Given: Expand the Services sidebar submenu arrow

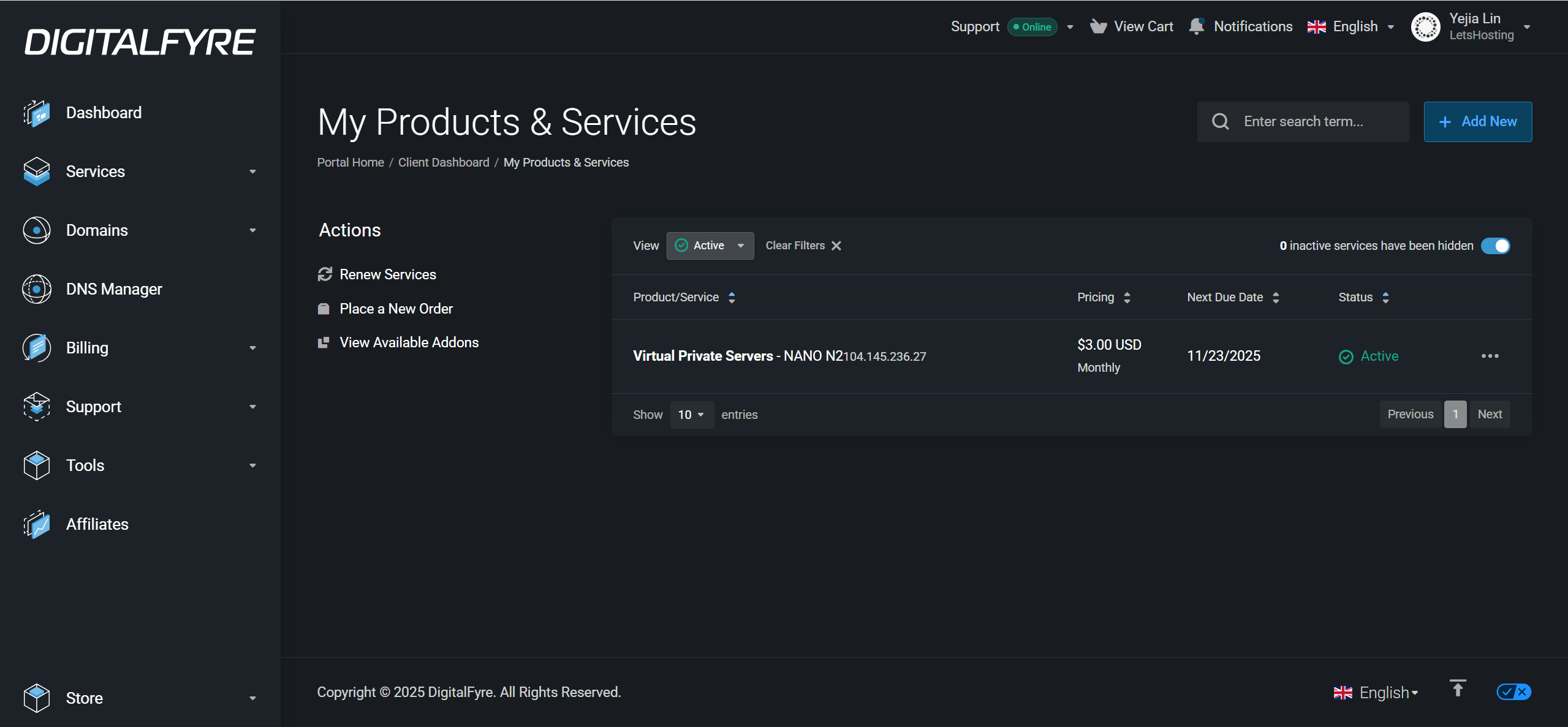Looking at the screenshot, I should pyautogui.click(x=252, y=172).
